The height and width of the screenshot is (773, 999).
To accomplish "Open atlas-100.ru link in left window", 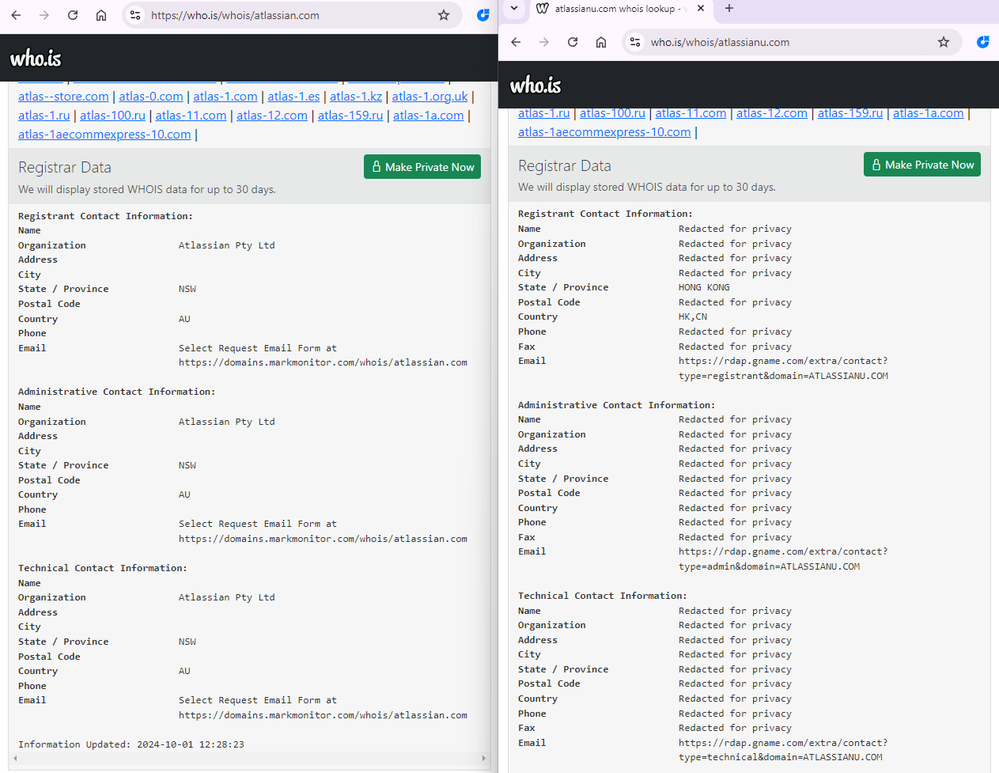I will click(113, 115).
